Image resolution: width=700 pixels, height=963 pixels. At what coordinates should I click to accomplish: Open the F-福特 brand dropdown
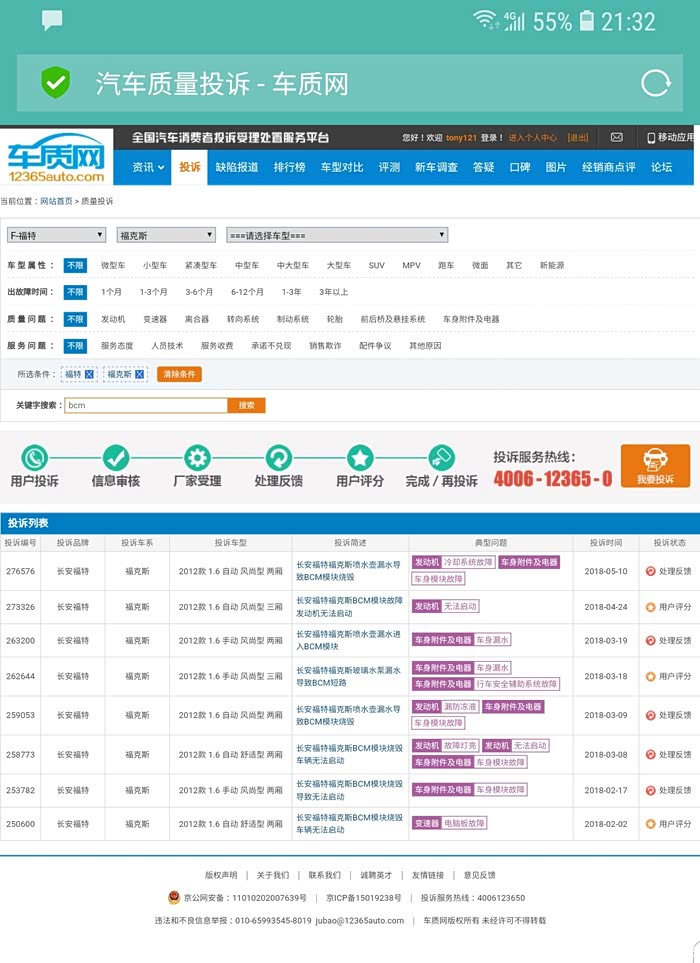tap(56, 235)
